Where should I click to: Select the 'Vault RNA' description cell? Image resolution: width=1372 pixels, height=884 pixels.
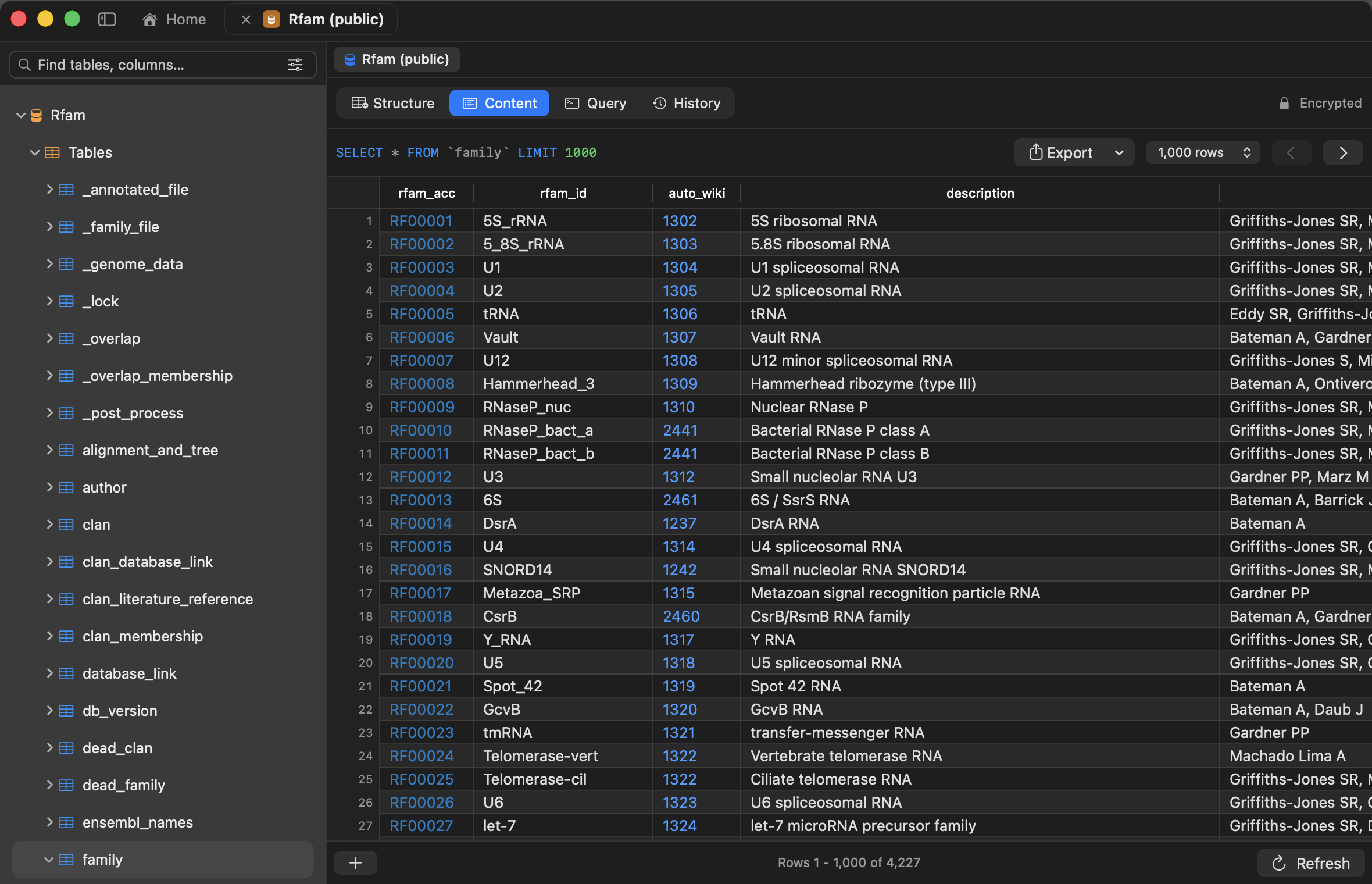tap(980, 337)
